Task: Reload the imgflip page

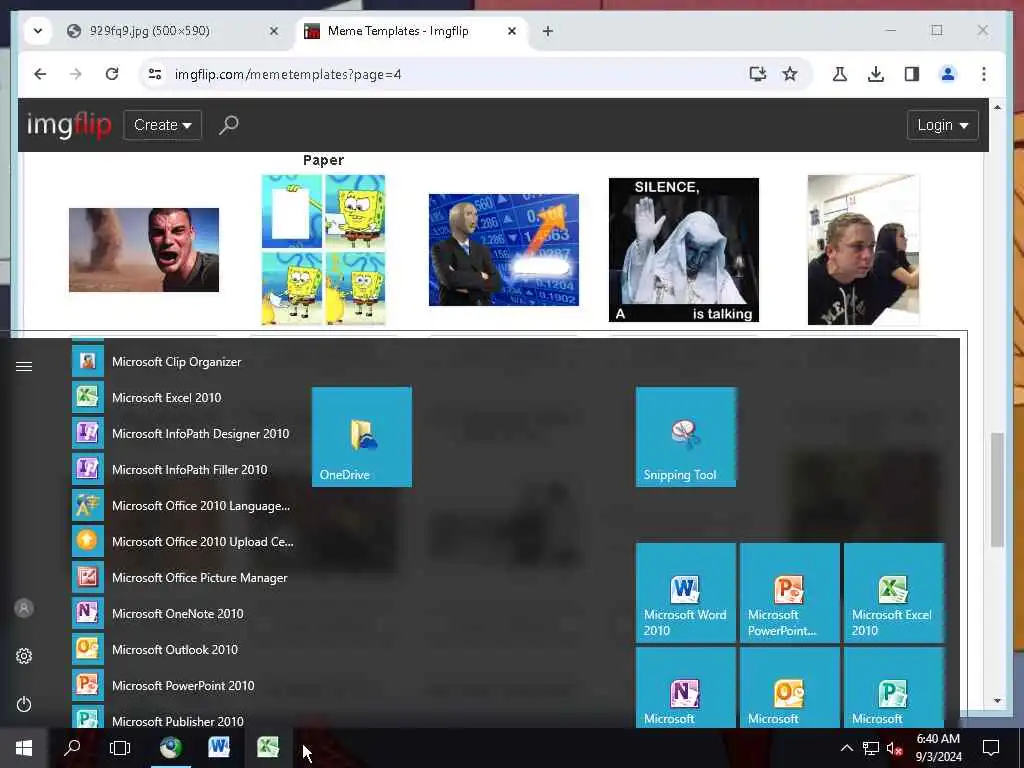Action: [x=112, y=74]
